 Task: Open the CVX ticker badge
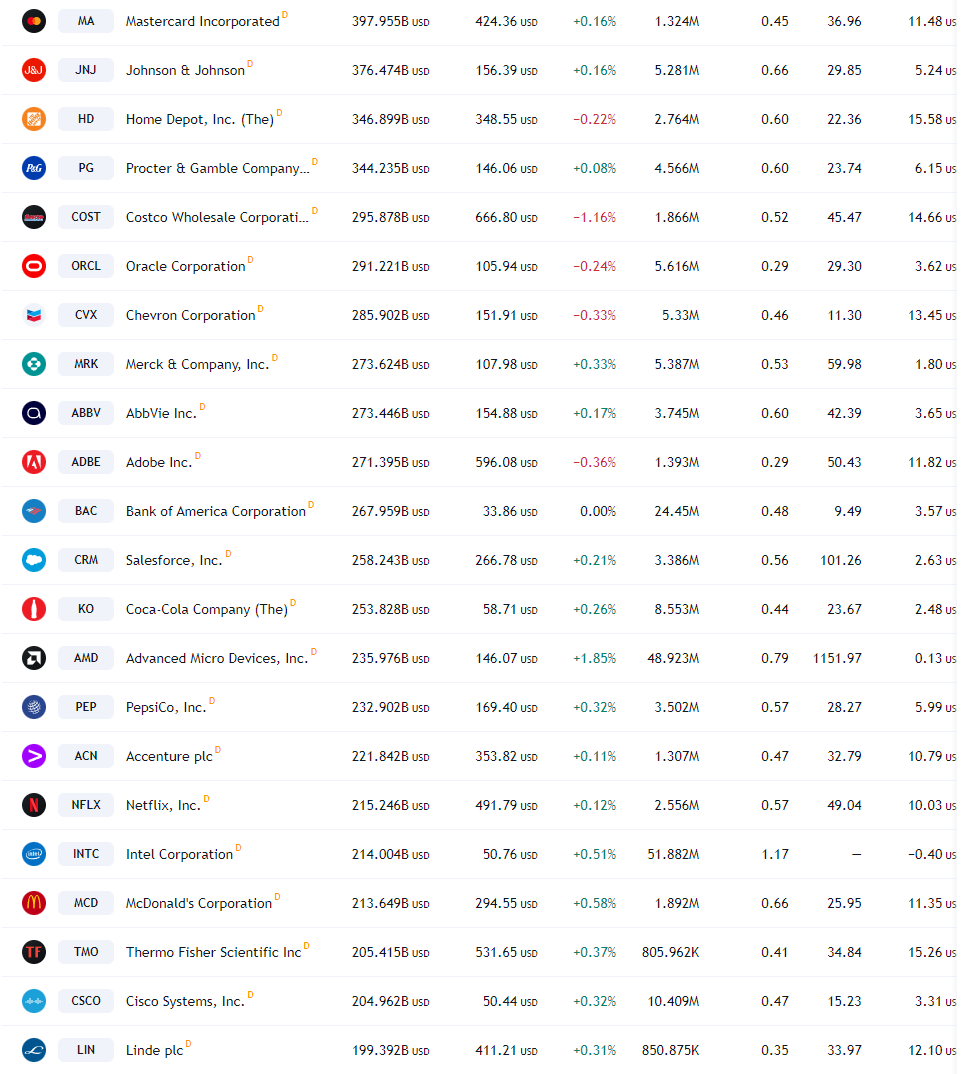86,315
